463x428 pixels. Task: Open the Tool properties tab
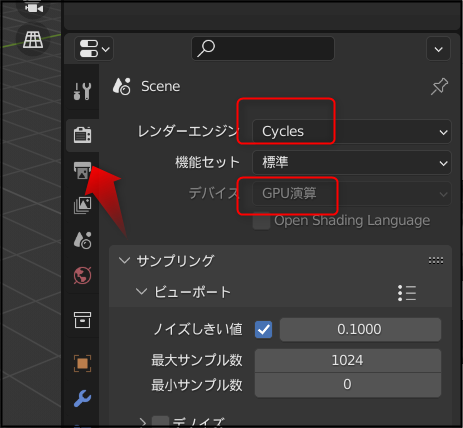(82, 91)
